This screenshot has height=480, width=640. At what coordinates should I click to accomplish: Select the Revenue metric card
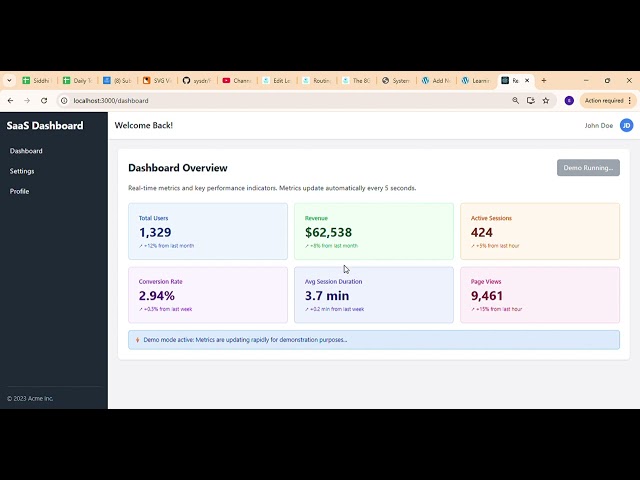pos(374,231)
